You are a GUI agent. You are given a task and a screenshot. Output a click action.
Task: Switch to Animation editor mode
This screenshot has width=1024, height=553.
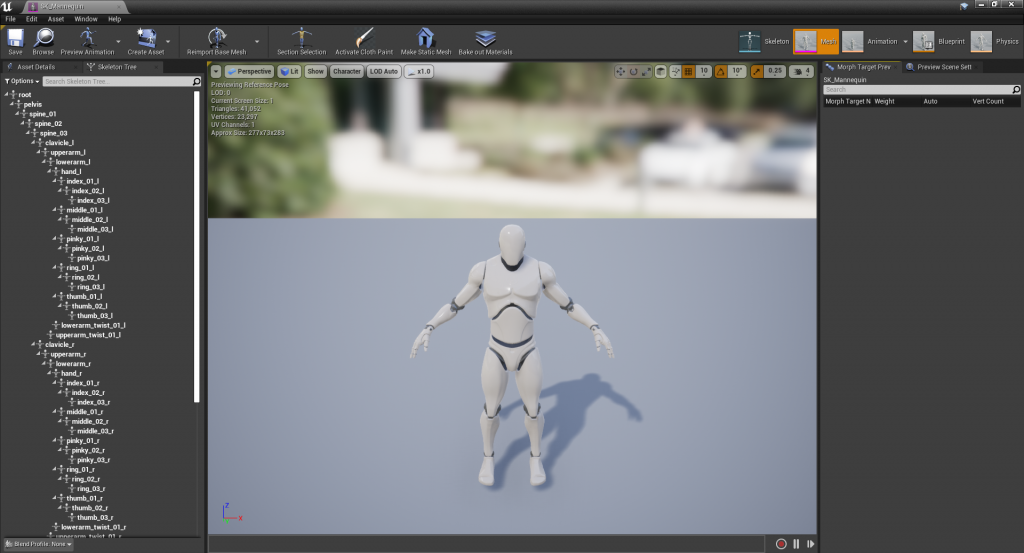[869, 41]
